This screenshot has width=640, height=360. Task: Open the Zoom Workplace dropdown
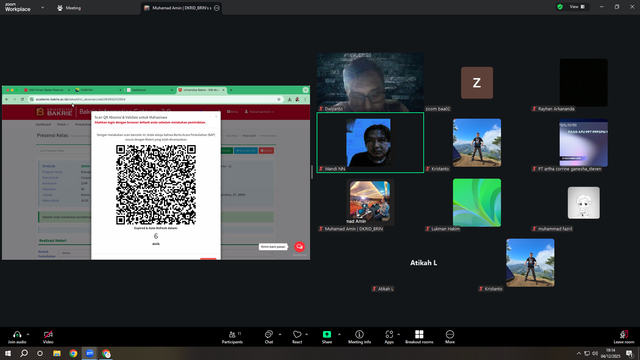coord(42,7)
